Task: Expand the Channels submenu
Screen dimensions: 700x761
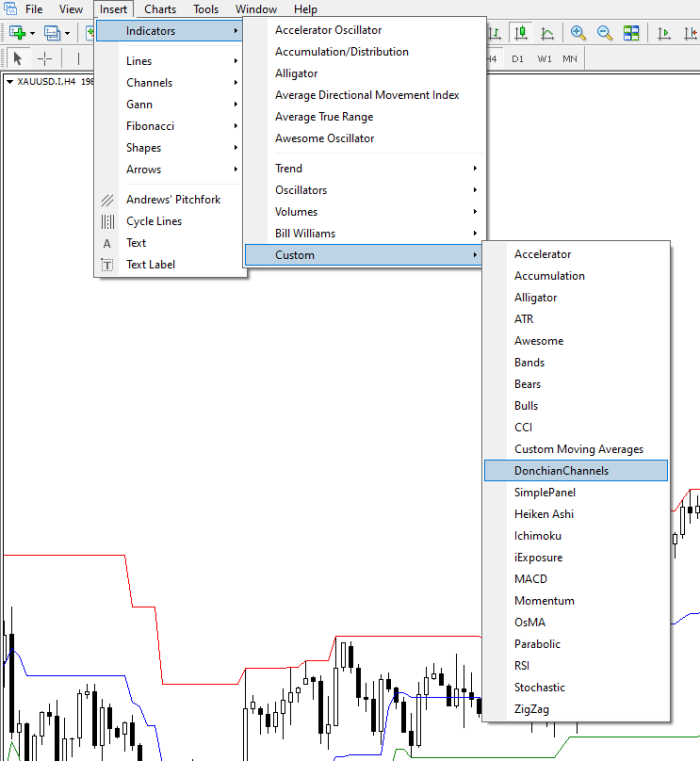Action: tap(169, 83)
